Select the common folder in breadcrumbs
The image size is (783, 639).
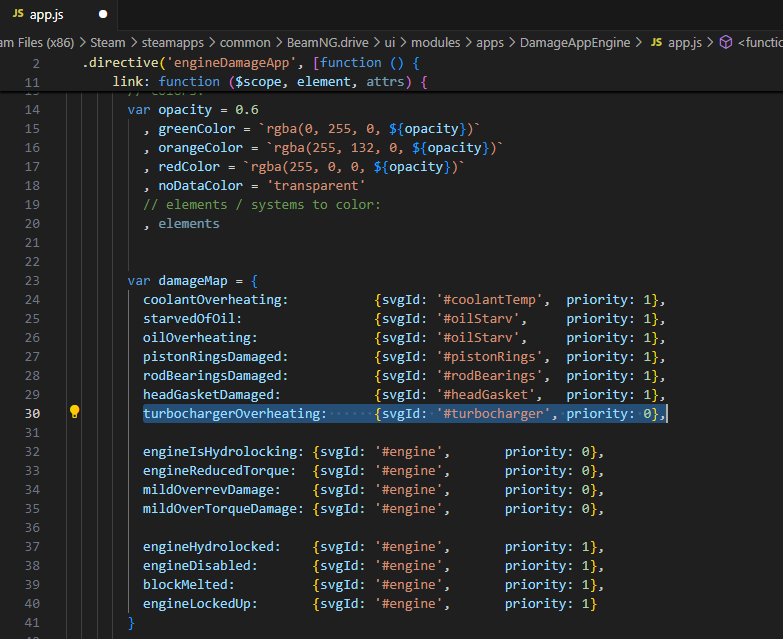click(246, 43)
